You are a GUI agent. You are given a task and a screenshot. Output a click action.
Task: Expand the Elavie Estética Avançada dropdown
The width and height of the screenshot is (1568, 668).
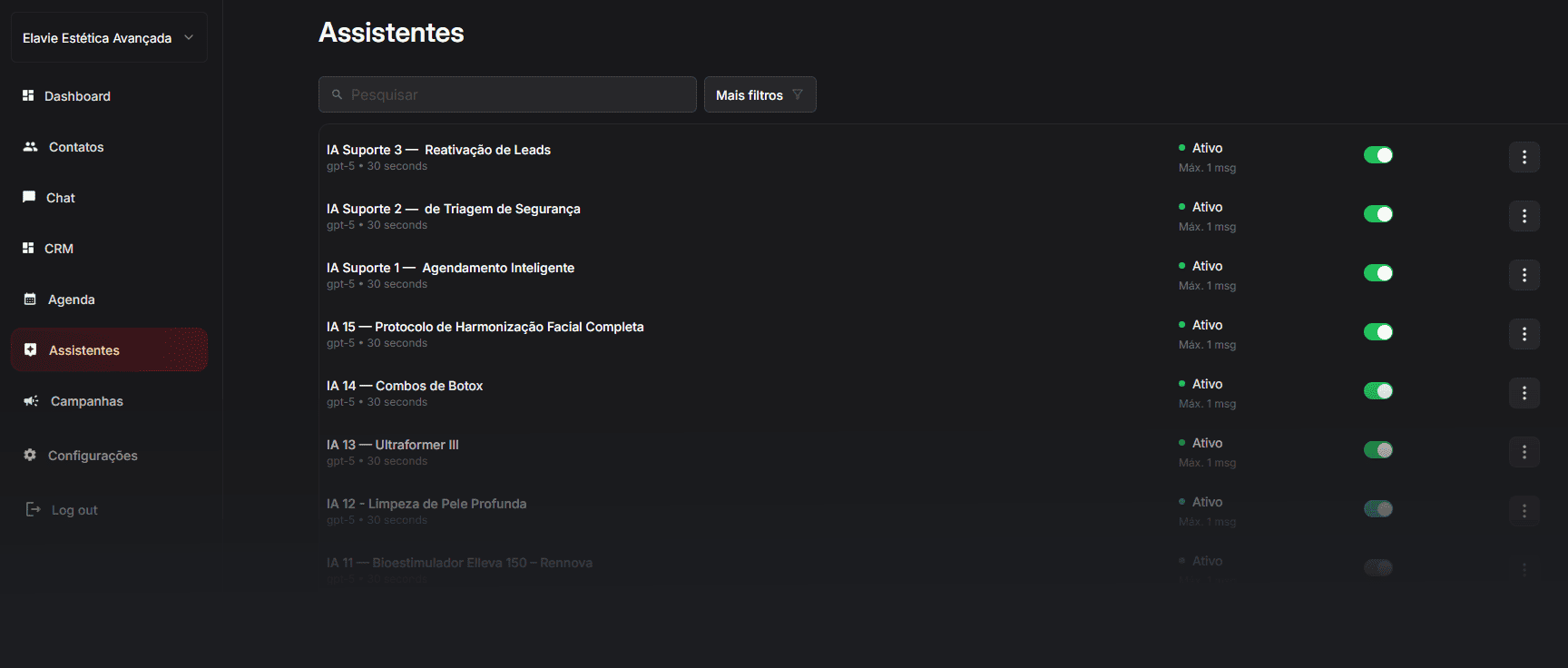pos(109,37)
